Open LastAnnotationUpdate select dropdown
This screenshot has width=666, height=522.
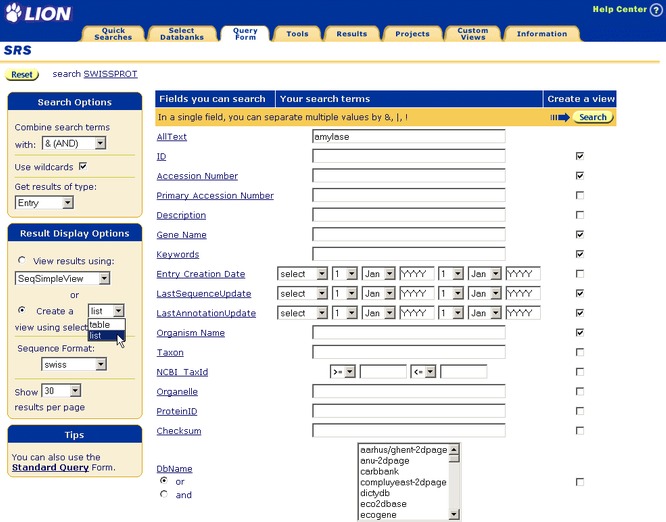point(302,313)
